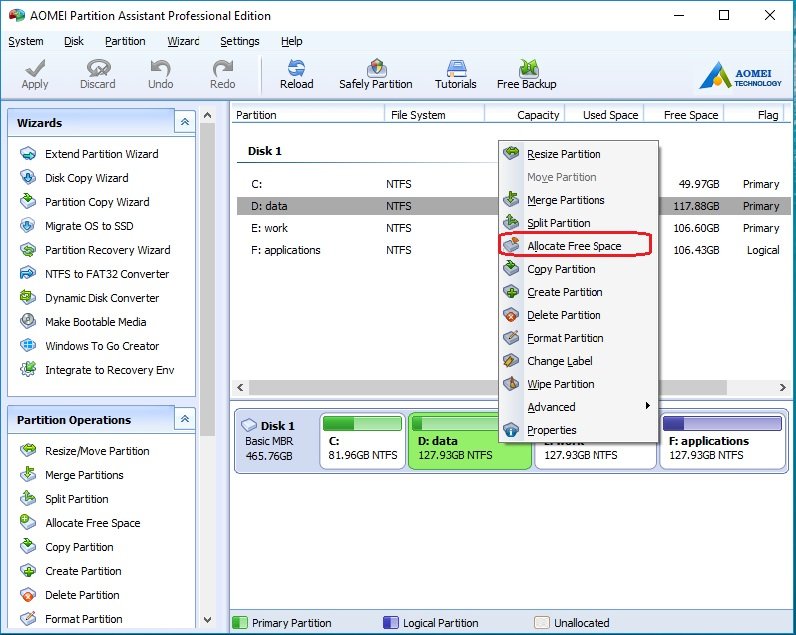Click the Discard toolbar icon
Image resolution: width=796 pixels, height=635 pixels.
(x=98, y=68)
